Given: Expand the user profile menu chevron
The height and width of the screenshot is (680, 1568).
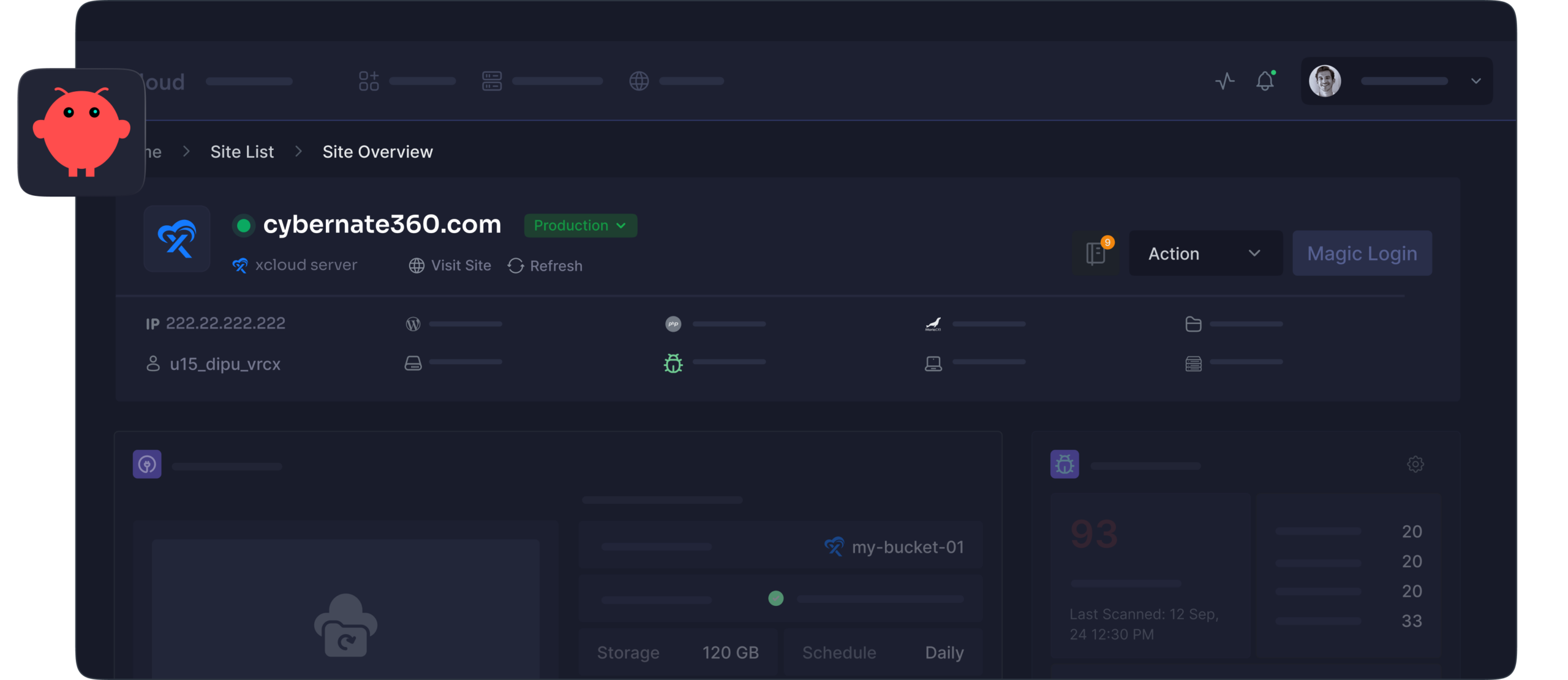Looking at the screenshot, I should 1476,81.
